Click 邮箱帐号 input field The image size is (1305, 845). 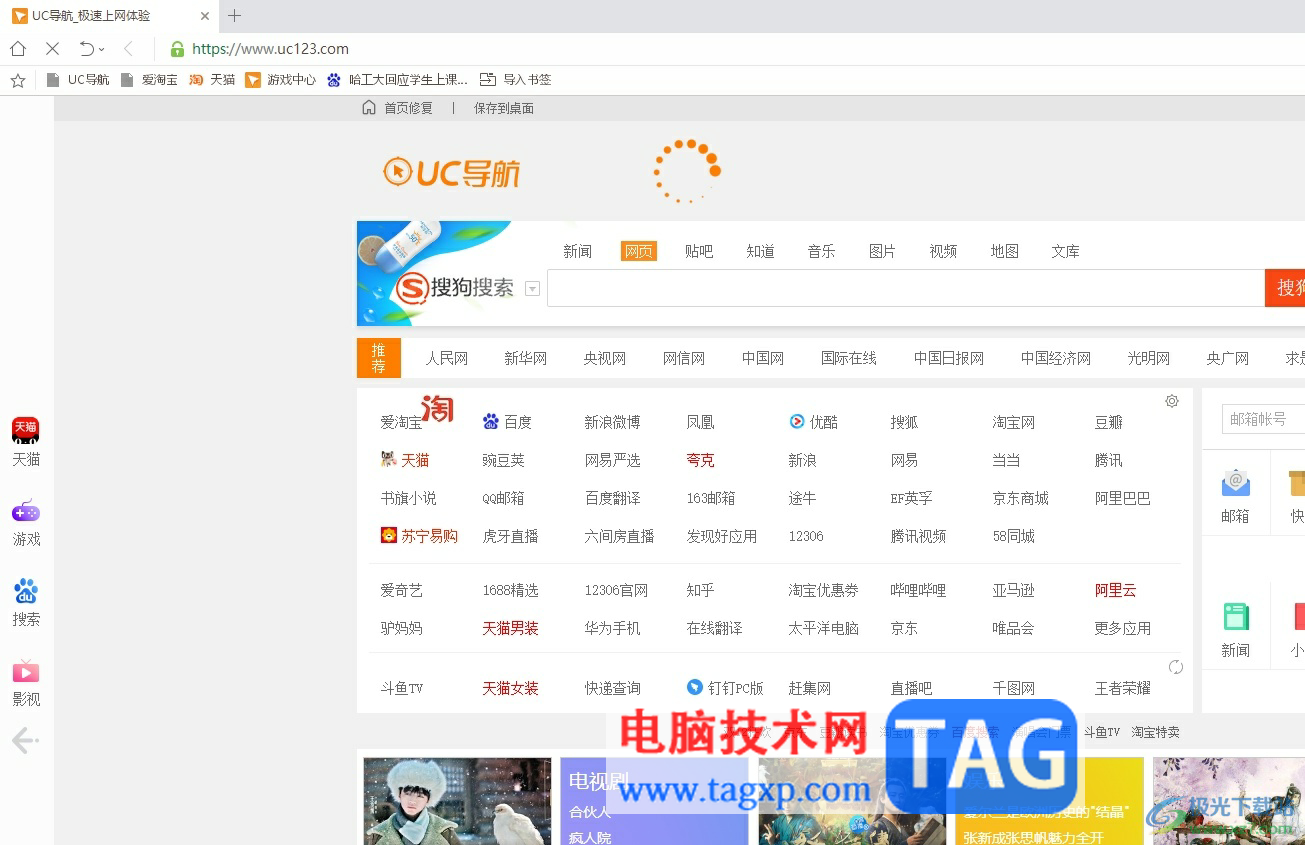tap(1263, 419)
